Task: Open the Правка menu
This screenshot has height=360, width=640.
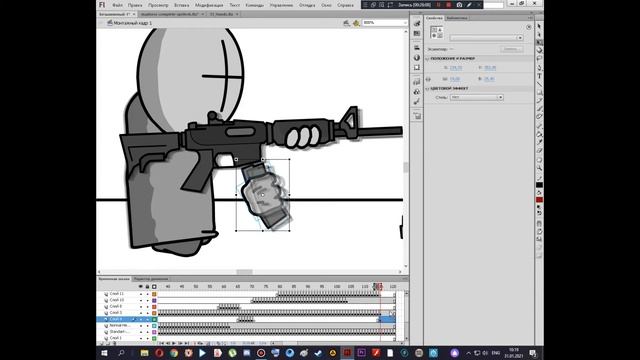Action: coord(135,5)
